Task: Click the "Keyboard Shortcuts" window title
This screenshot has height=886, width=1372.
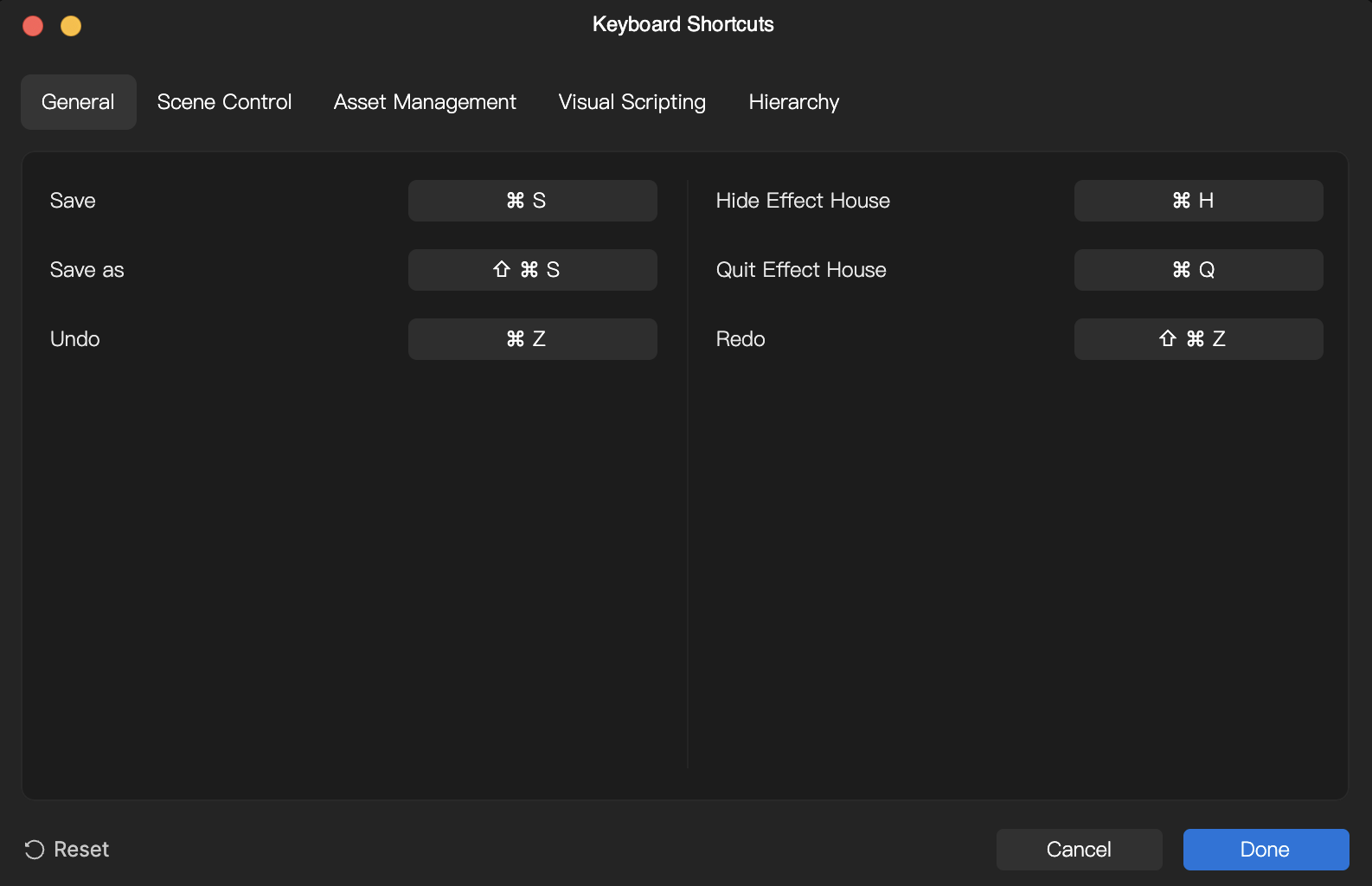Action: [x=683, y=24]
